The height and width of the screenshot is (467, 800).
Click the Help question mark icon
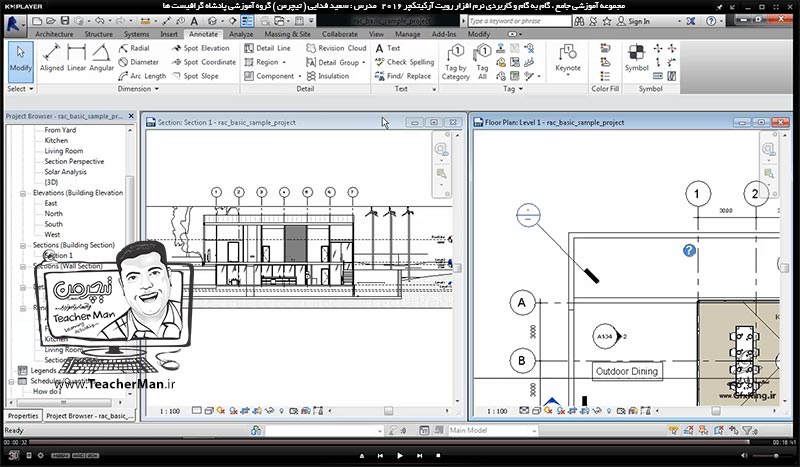pyautogui.click(x=711, y=21)
